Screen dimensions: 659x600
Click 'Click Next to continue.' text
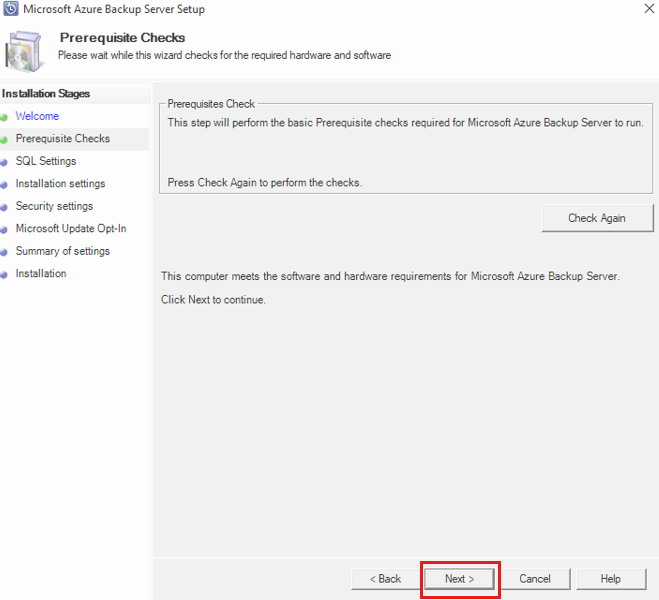coord(213,300)
